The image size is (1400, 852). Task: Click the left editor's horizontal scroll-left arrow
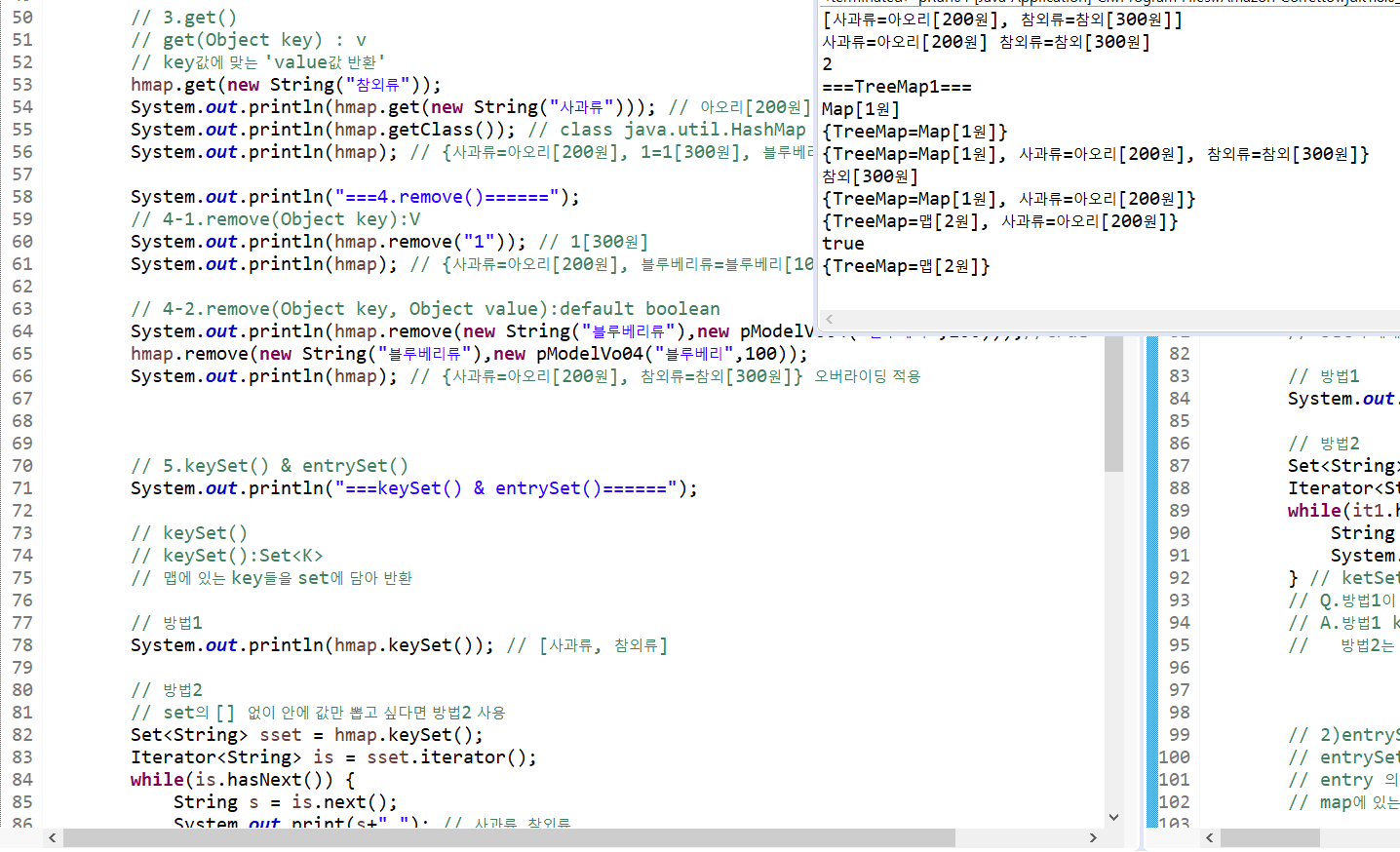point(52,838)
